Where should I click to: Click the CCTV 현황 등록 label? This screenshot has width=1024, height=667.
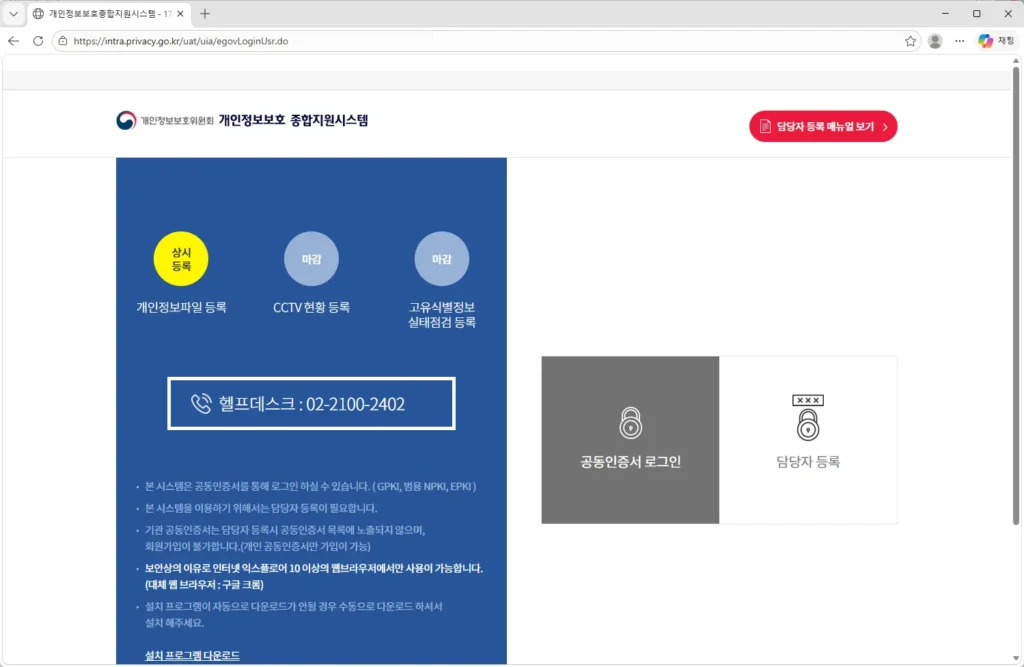[312, 307]
